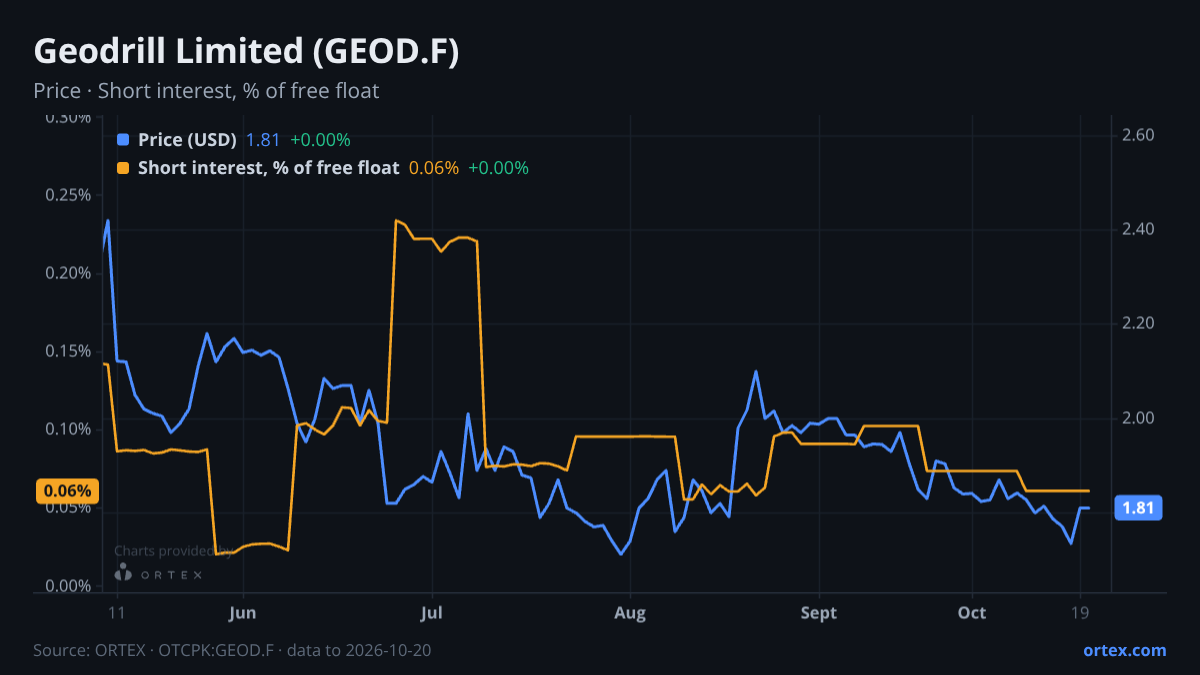
Task: Click the green +0.00% next to Price
Action: [x=320, y=140]
